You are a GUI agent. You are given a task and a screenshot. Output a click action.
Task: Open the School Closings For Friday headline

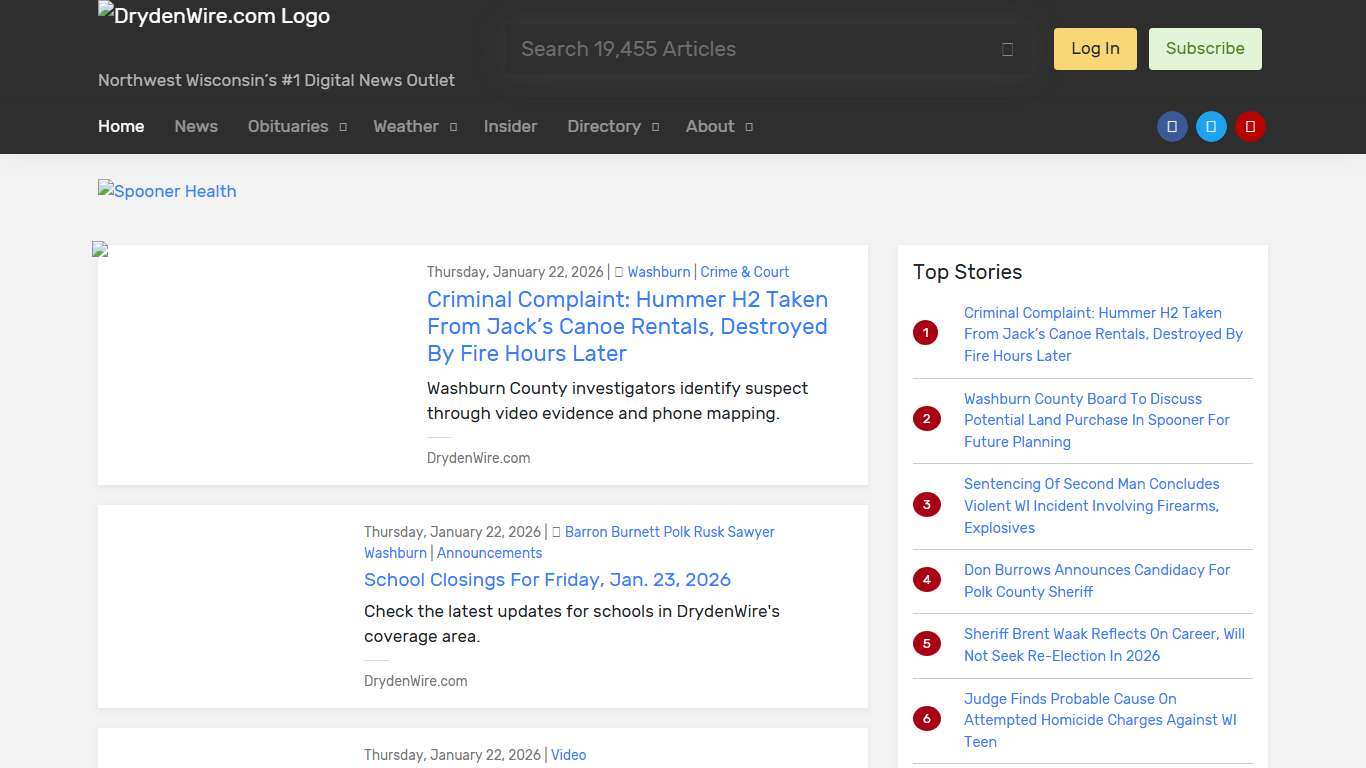pos(547,580)
